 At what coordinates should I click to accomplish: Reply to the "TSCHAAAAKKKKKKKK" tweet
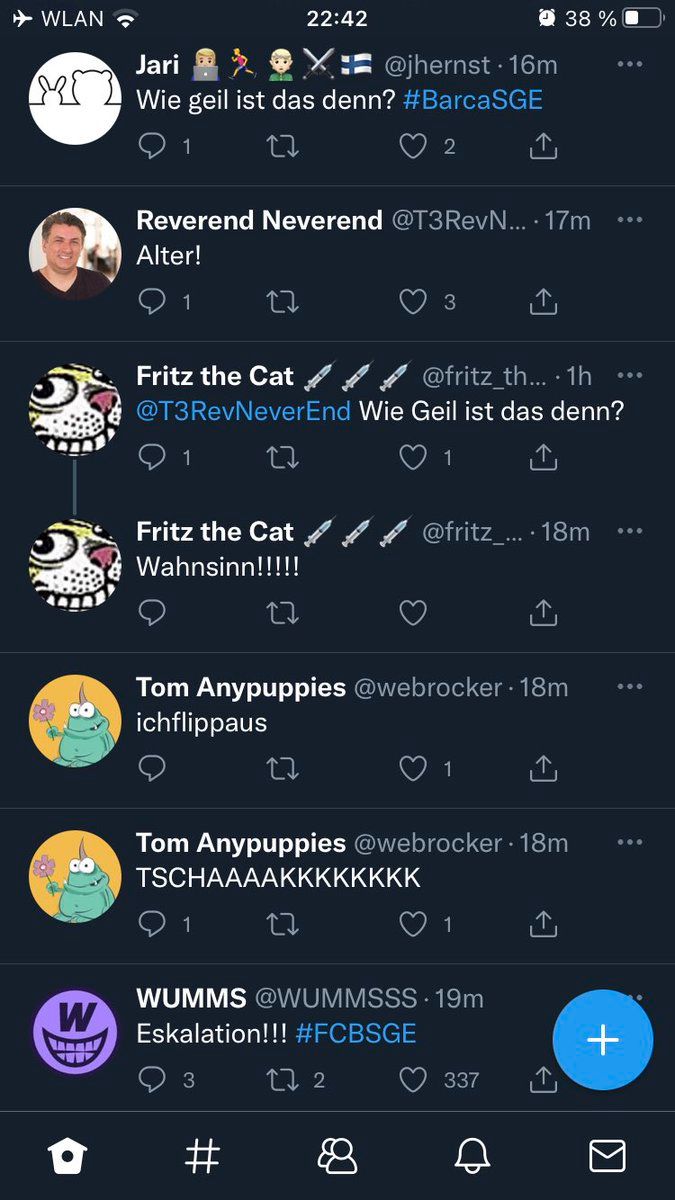tap(152, 924)
